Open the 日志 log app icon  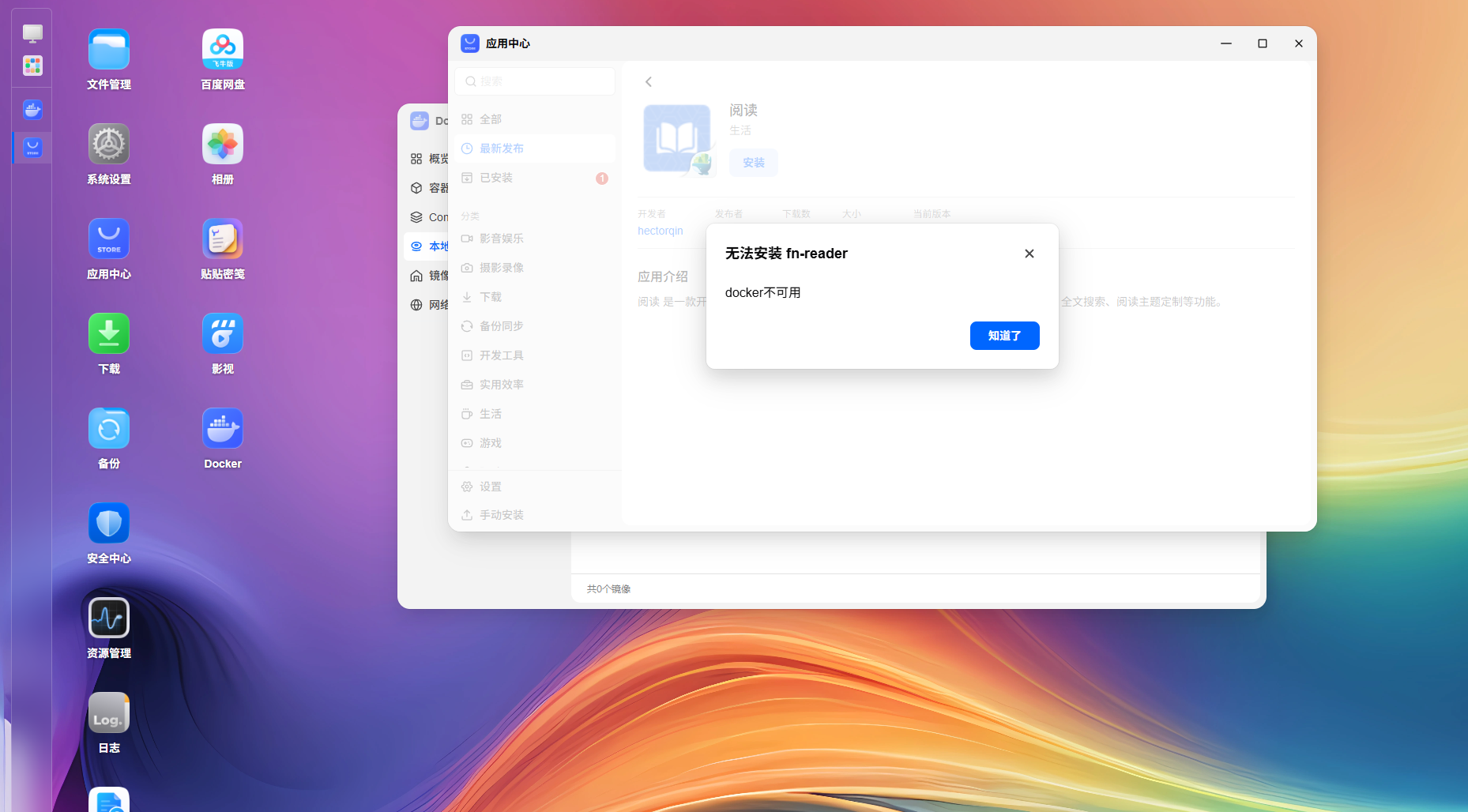click(109, 712)
